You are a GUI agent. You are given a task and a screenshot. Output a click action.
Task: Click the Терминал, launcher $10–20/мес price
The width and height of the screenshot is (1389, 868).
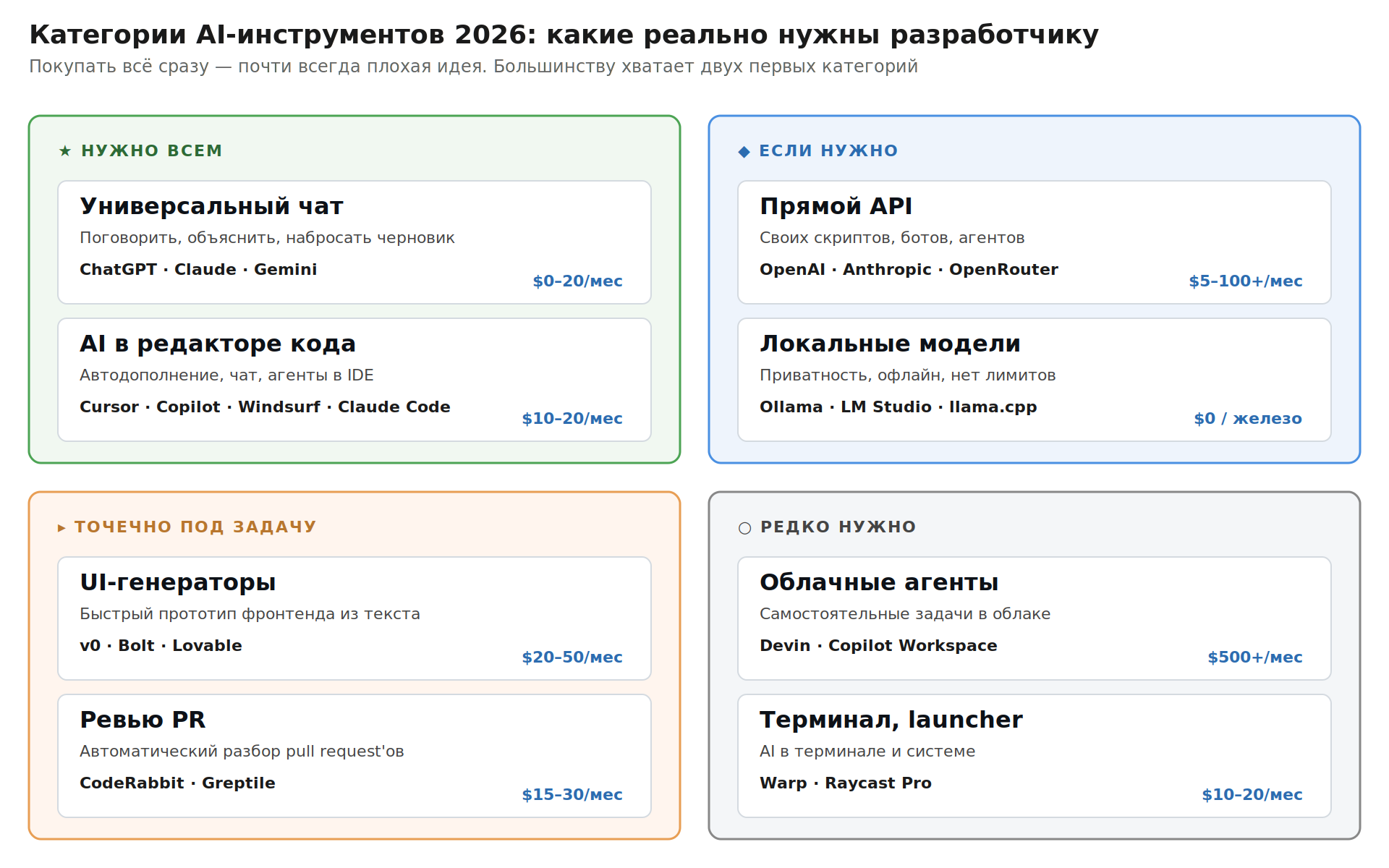point(1252,794)
